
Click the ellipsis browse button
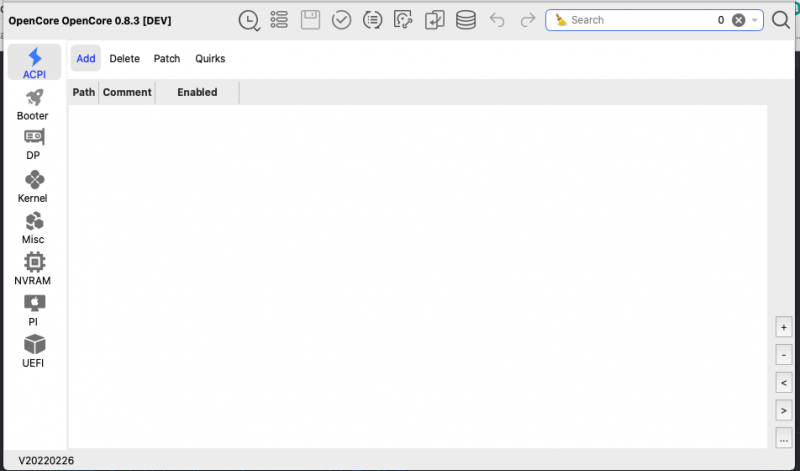tap(784, 438)
